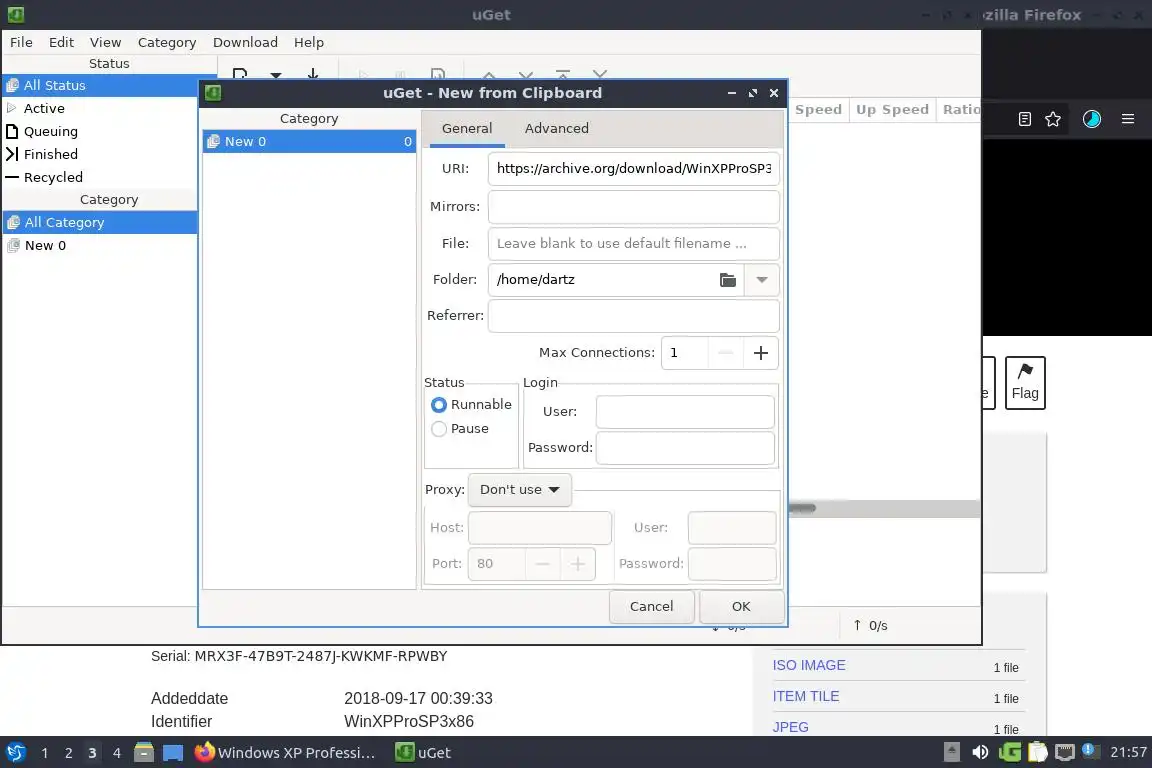The image size is (1152, 768).
Task: Switch to the Advanced tab
Action: (x=556, y=128)
